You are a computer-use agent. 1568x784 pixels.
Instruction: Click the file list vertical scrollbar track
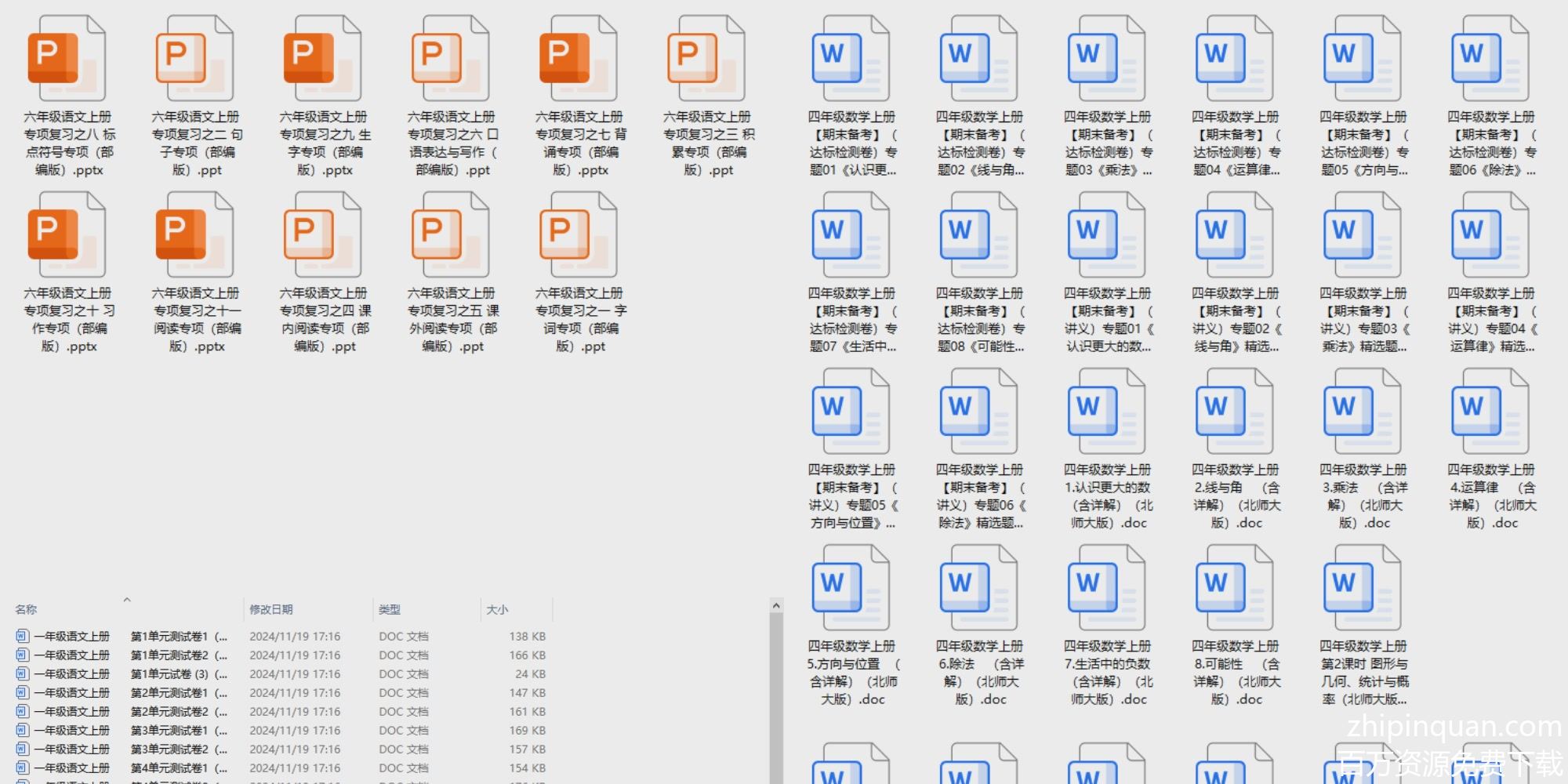coord(776,698)
